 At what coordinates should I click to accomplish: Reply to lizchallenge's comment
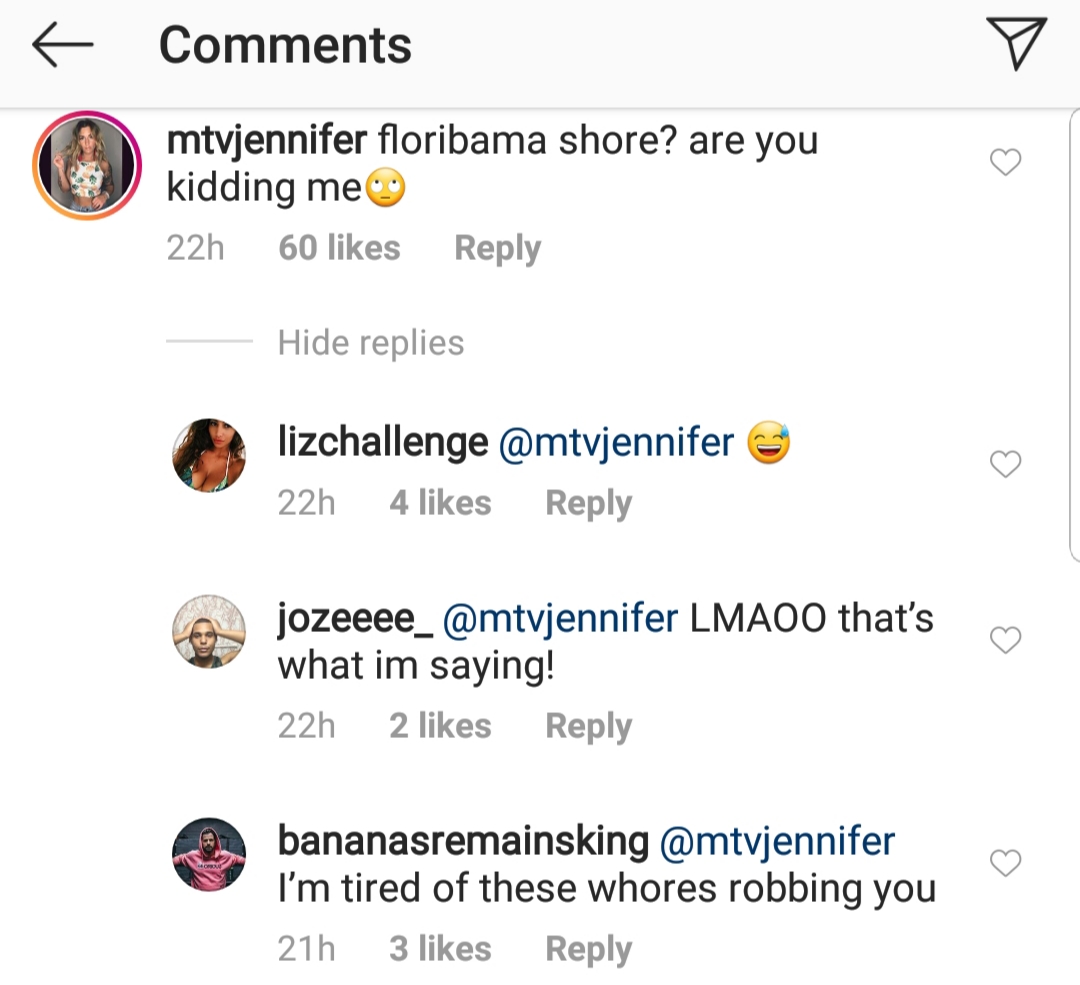pyautogui.click(x=588, y=503)
